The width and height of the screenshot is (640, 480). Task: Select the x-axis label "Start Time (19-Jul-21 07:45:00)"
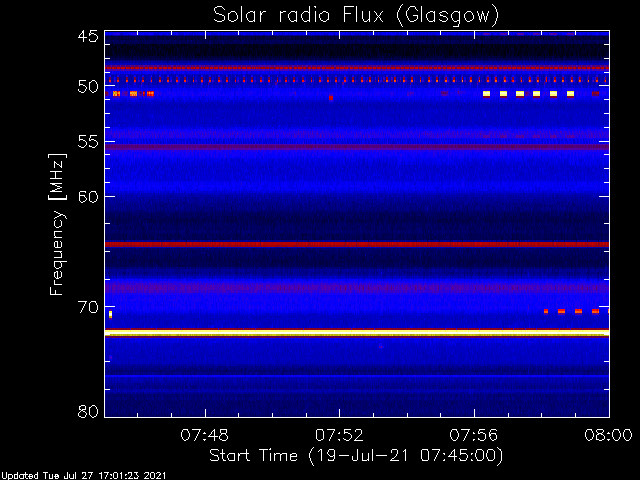(356, 456)
